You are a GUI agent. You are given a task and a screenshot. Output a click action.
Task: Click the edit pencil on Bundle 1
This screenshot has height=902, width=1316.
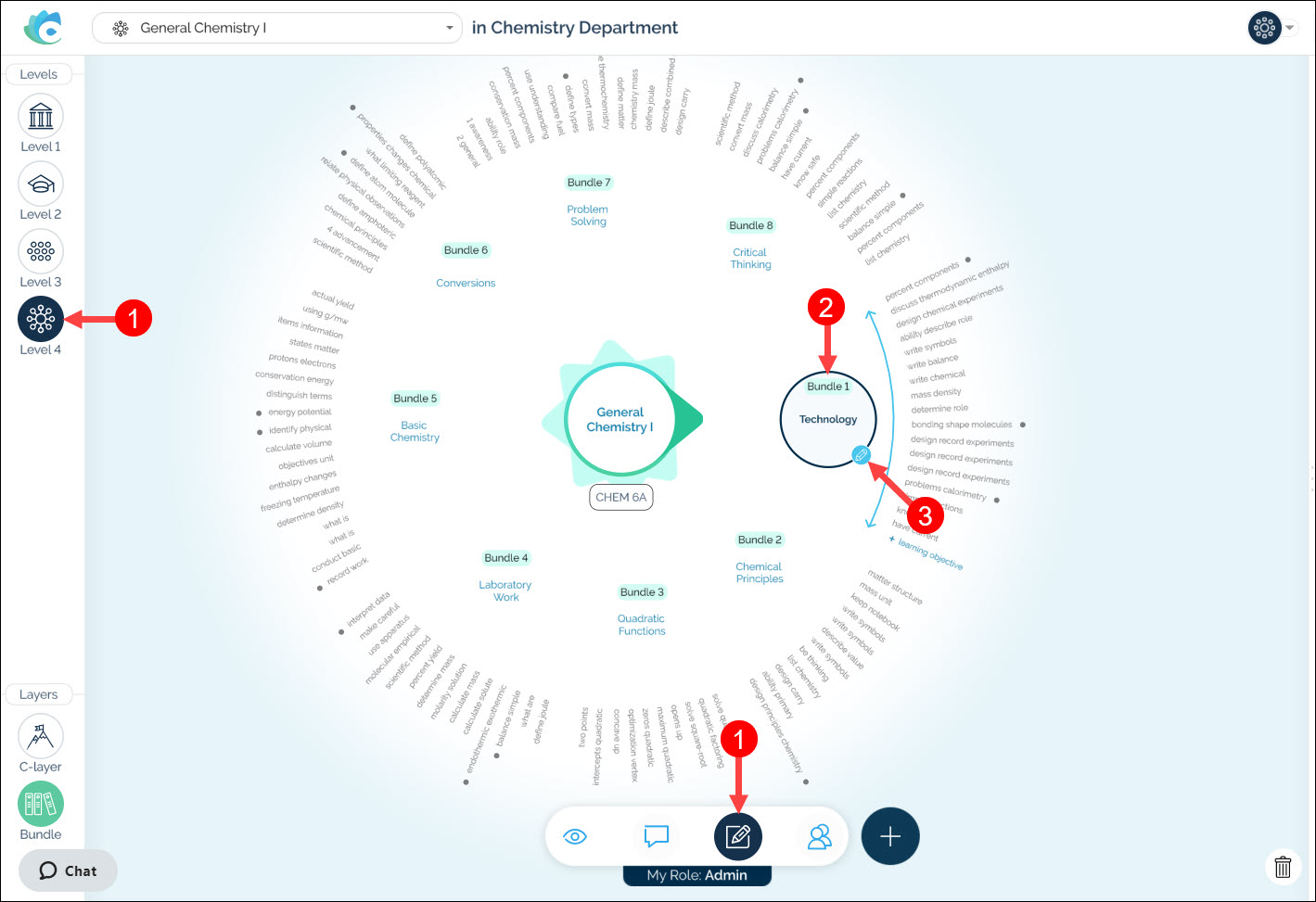(861, 454)
